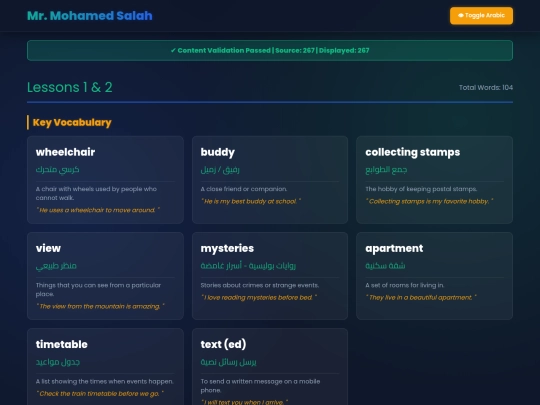
Task: Click example "I will text you when I arrive."
Action: click(x=245, y=402)
